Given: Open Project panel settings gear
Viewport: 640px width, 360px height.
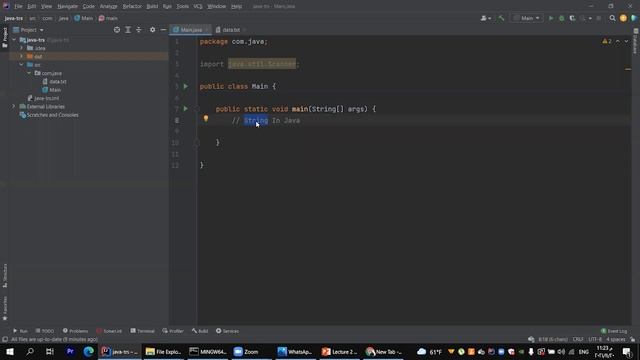Looking at the screenshot, I should click(152, 30).
